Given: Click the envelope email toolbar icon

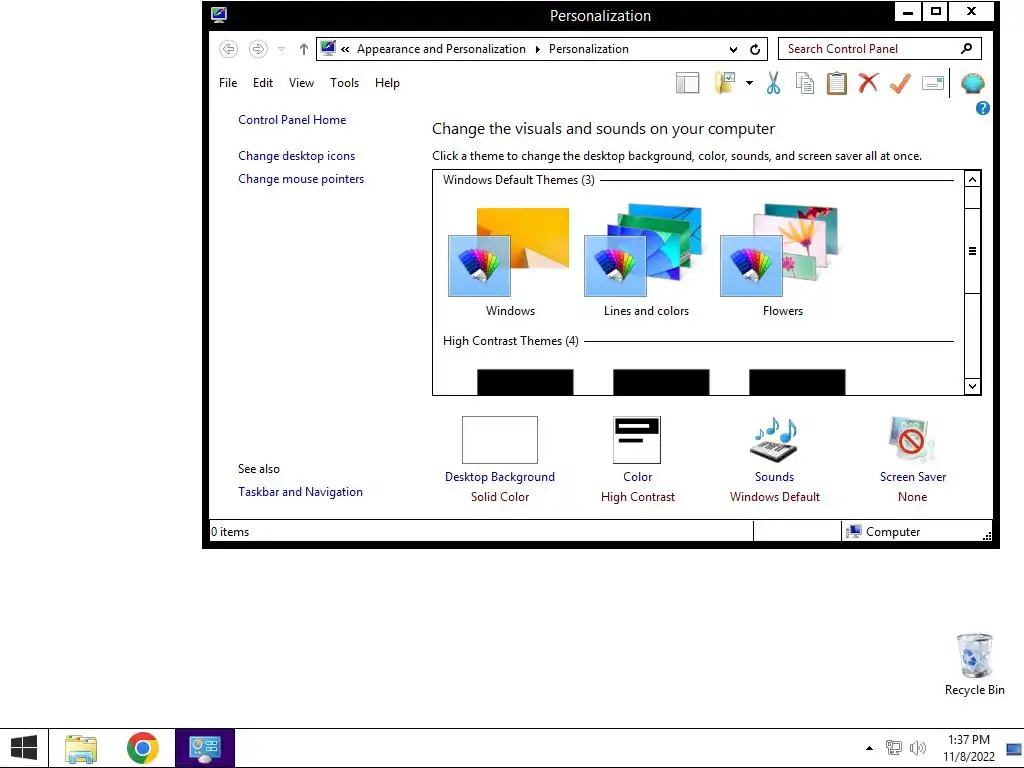Looking at the screenshot, I should point(933,83).
